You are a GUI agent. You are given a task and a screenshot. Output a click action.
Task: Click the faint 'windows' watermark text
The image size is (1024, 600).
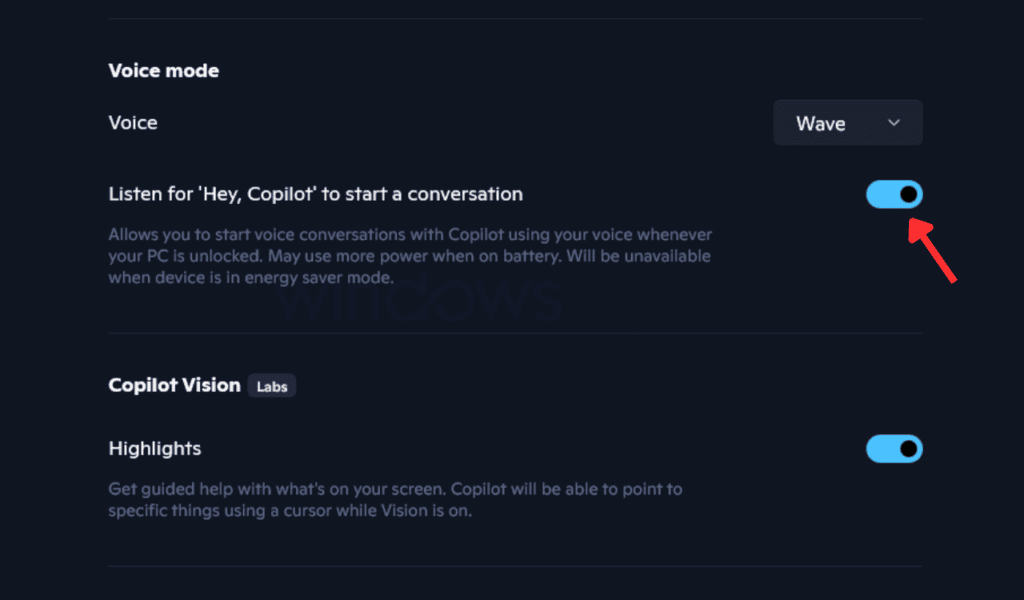420,301
